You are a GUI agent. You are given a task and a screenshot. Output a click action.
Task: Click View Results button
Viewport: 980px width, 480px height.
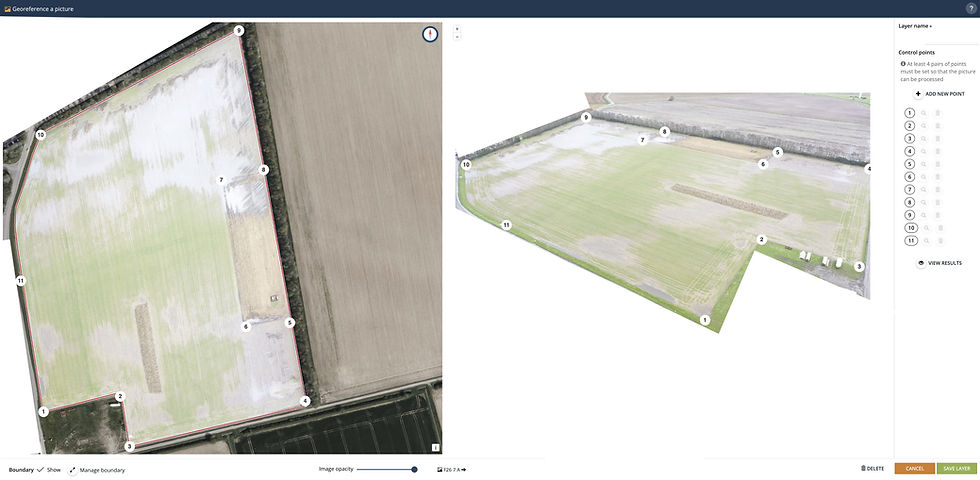tap(939, 263)
